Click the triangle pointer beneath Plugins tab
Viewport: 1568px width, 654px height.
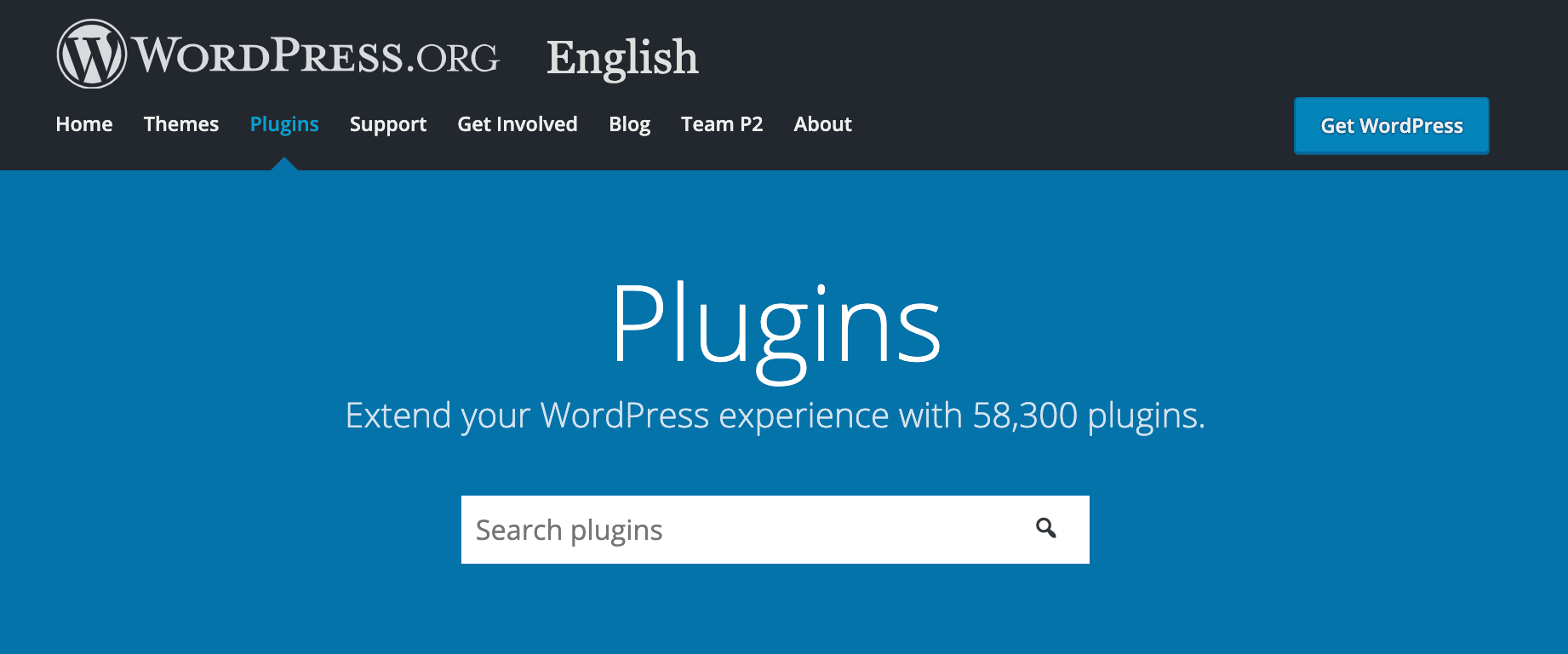[284, 164]
